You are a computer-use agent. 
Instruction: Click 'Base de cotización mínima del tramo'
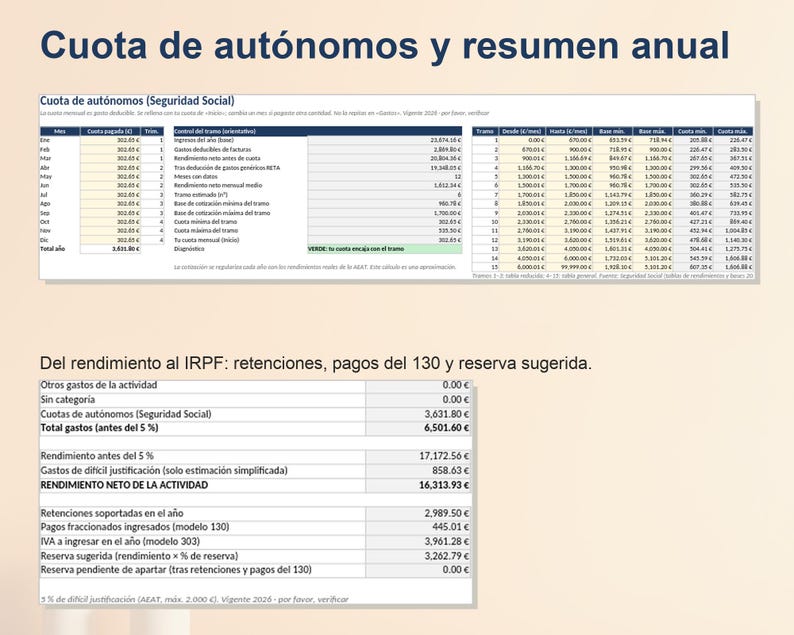(221, 204)
